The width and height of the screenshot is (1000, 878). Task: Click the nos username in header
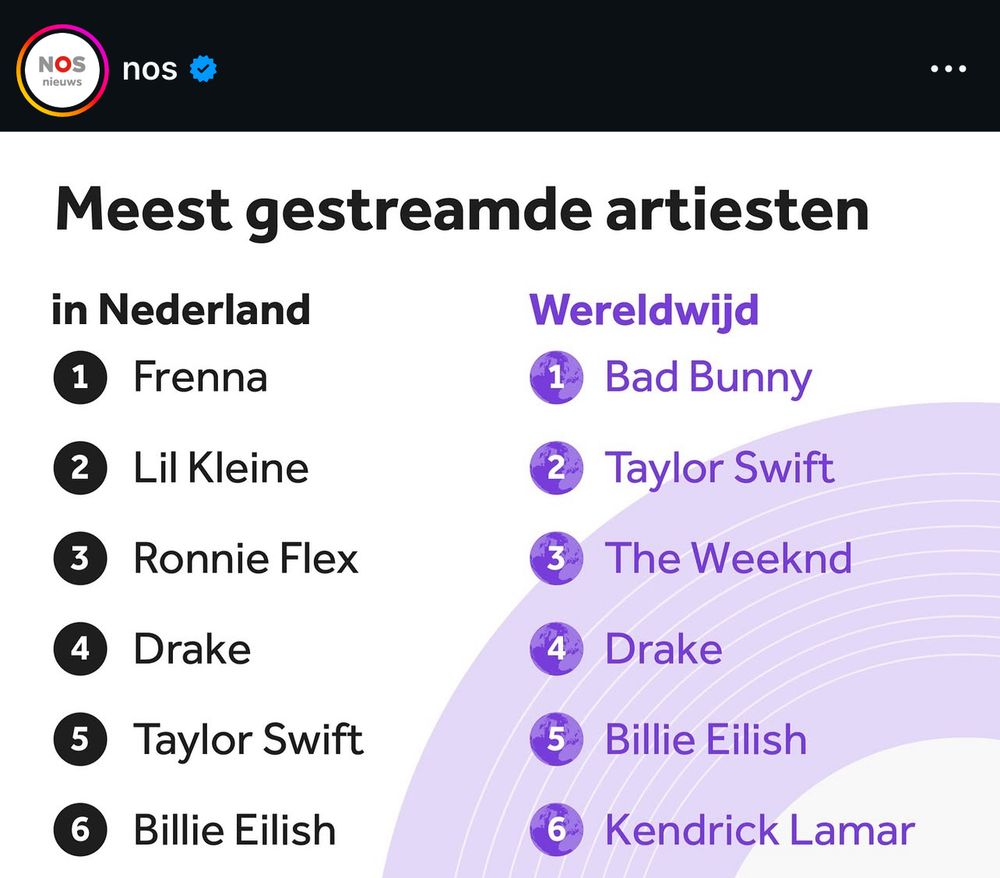(x=150, y=69)
